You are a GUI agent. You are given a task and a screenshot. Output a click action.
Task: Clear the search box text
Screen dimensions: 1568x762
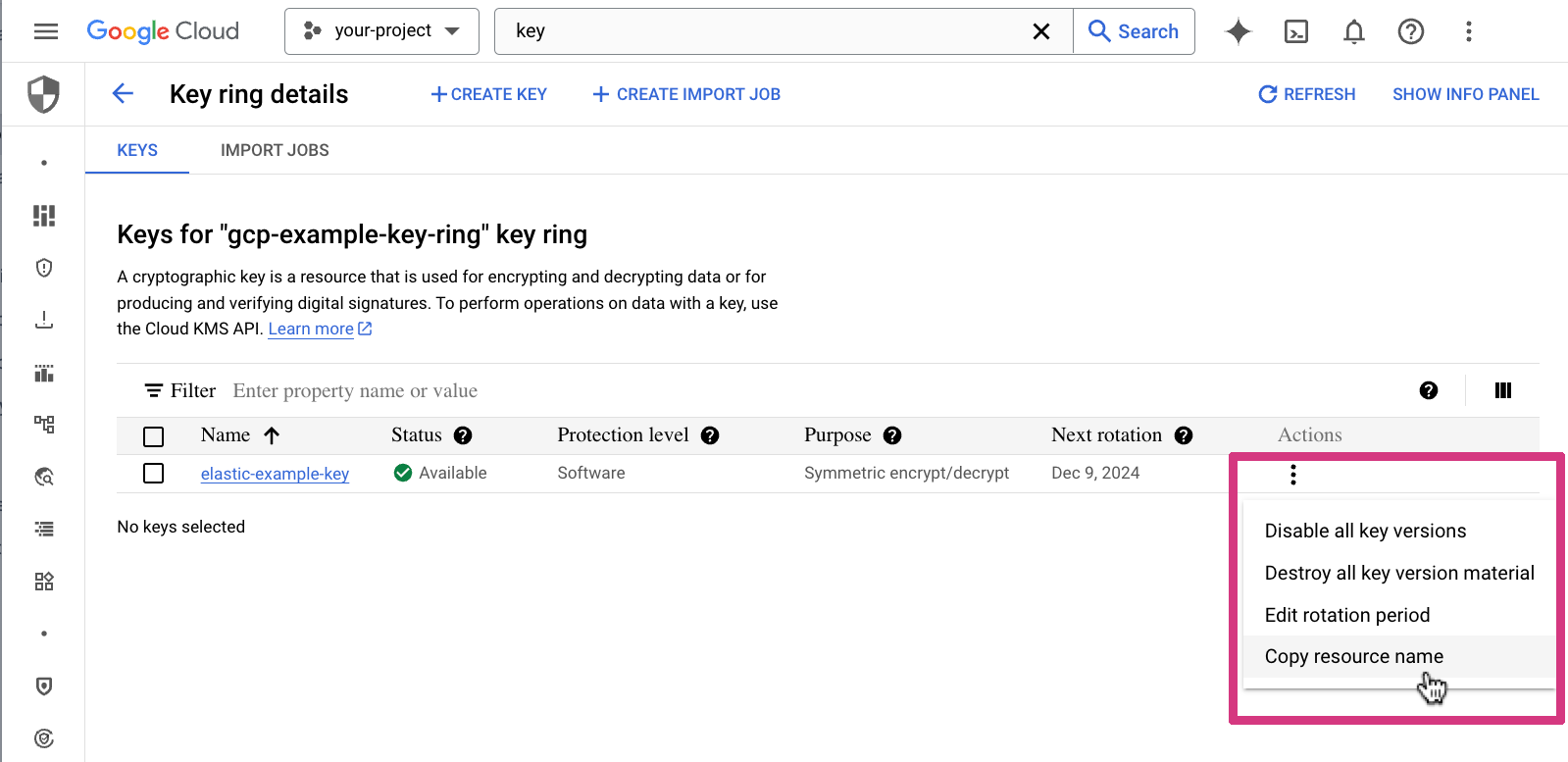coord(1041,31)
